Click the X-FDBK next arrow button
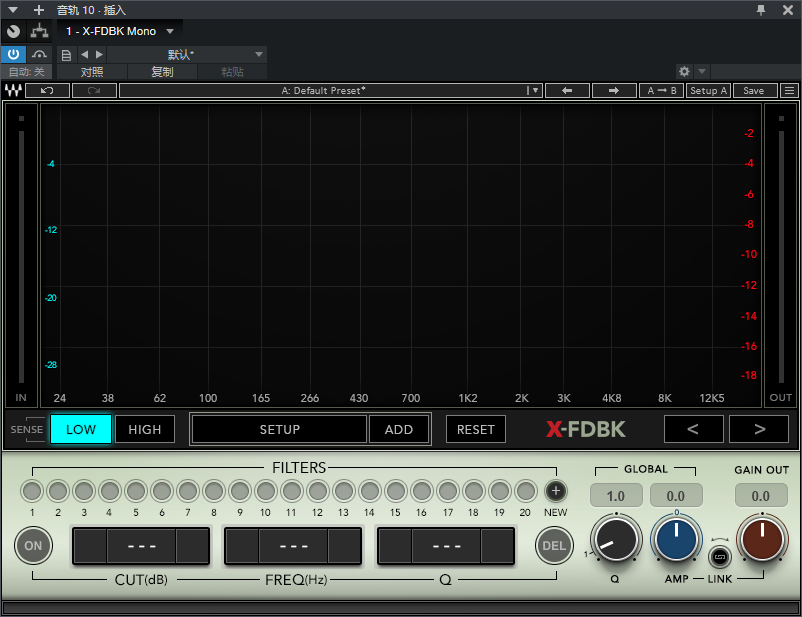802x617 pixels. point(759,429)
